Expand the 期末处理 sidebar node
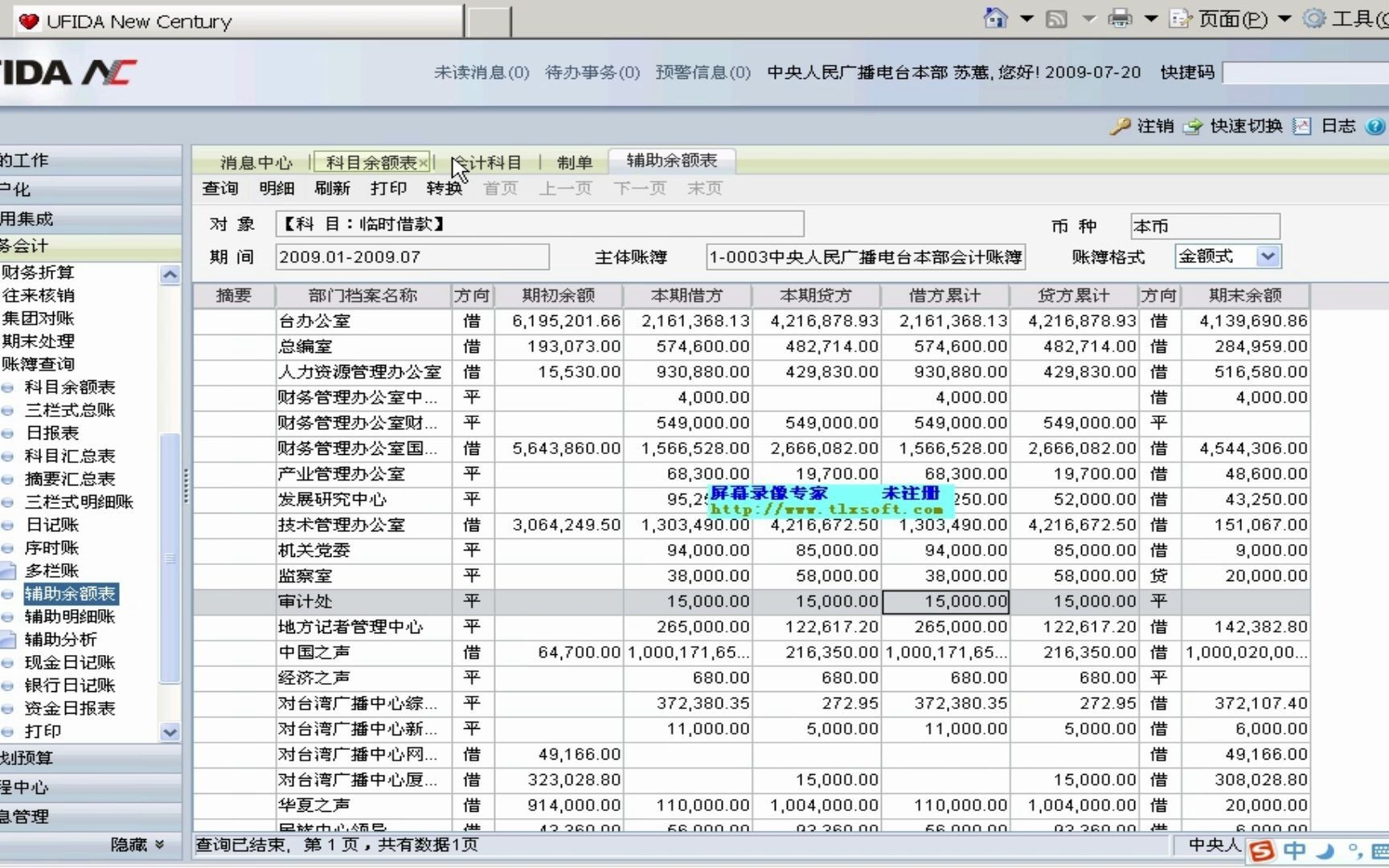Viewport: 1389px width, 868px height. [37, 342]
